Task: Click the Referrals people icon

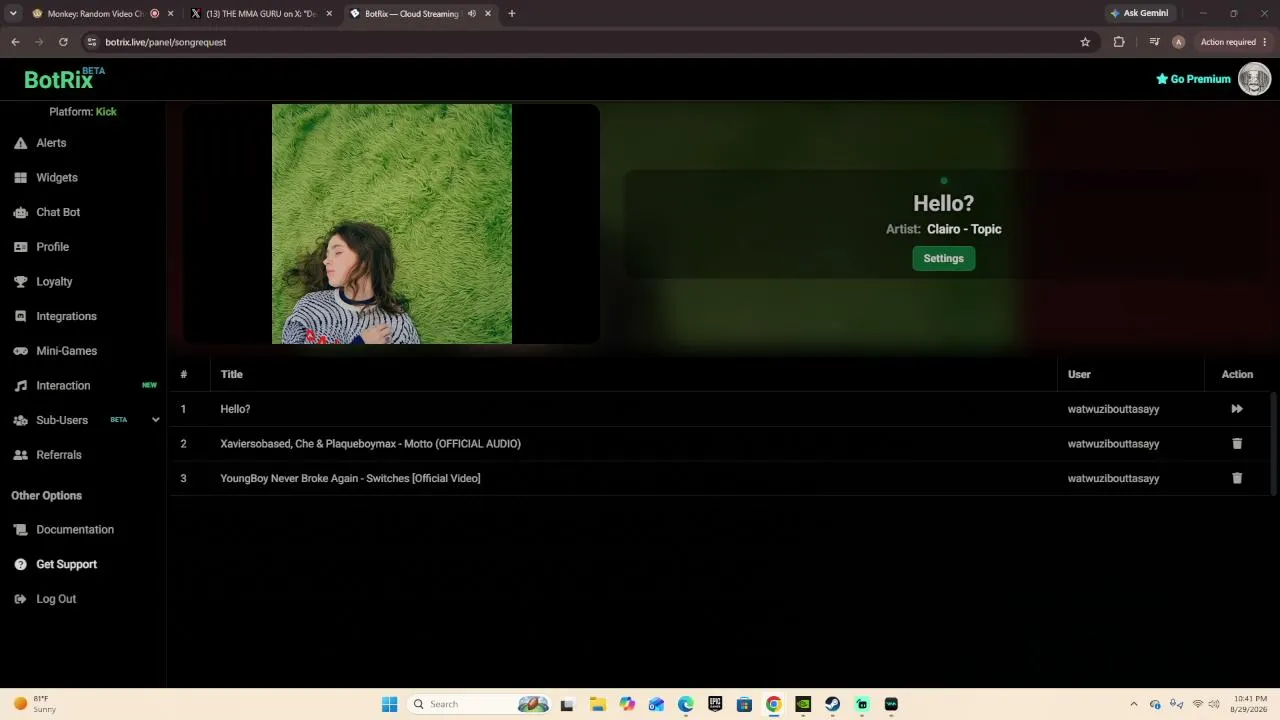Action: (20, 455)
